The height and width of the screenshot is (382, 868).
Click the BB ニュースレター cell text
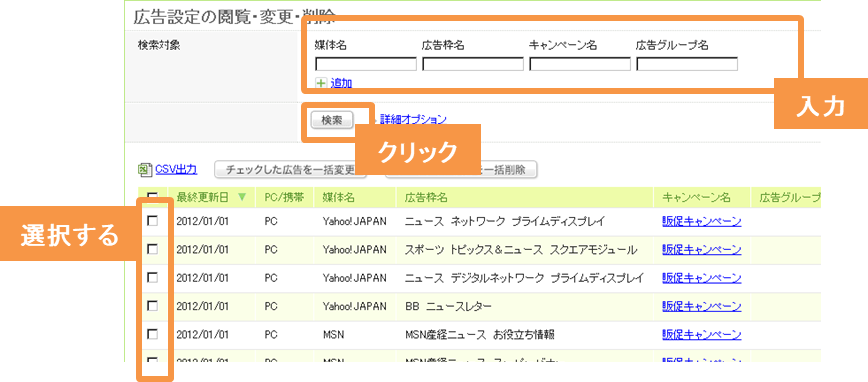[448, 306]
